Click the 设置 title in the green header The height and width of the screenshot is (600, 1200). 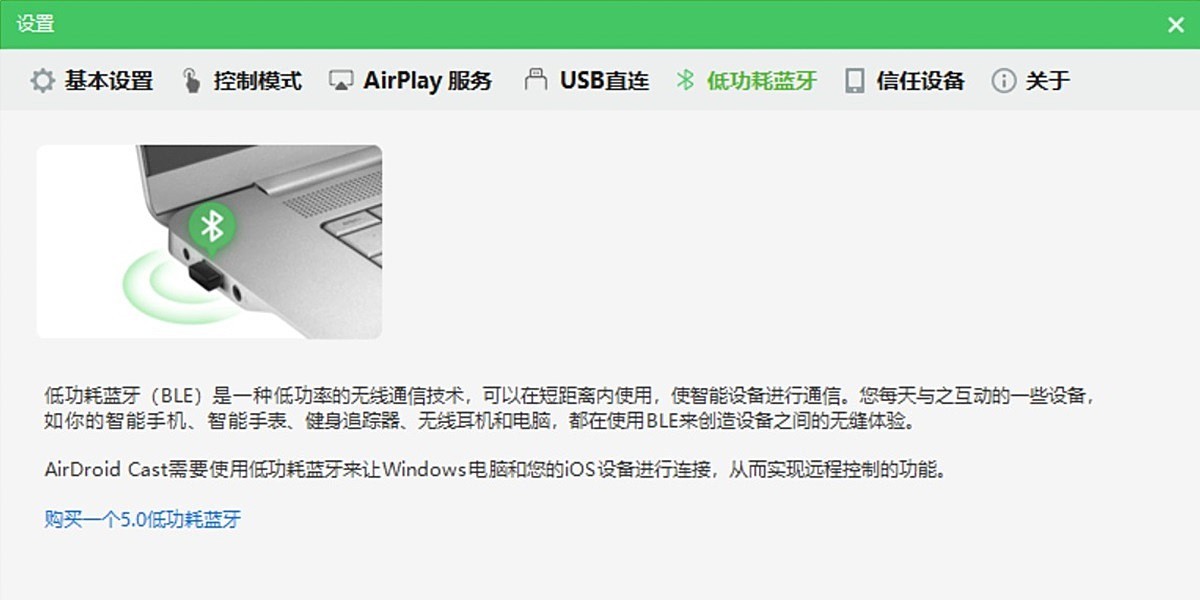[35, 24]
